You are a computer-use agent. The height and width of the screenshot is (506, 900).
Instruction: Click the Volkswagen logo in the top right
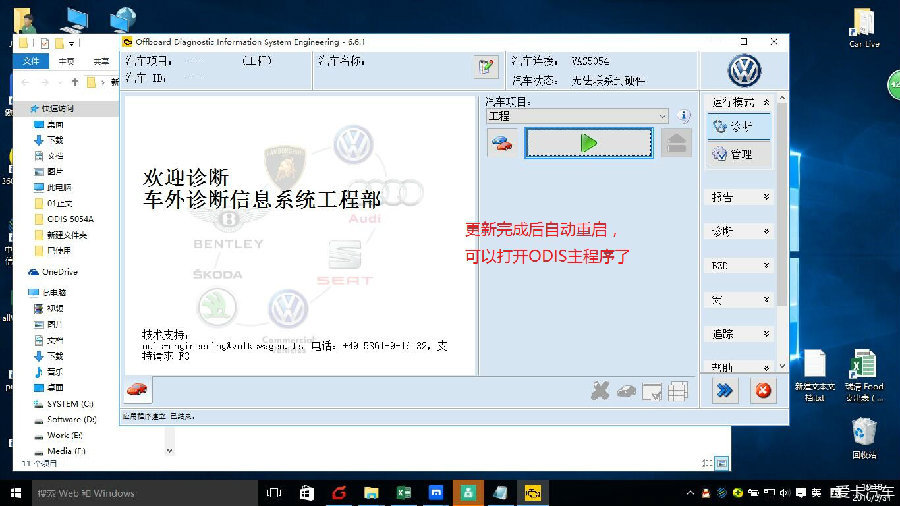point(744,71)
